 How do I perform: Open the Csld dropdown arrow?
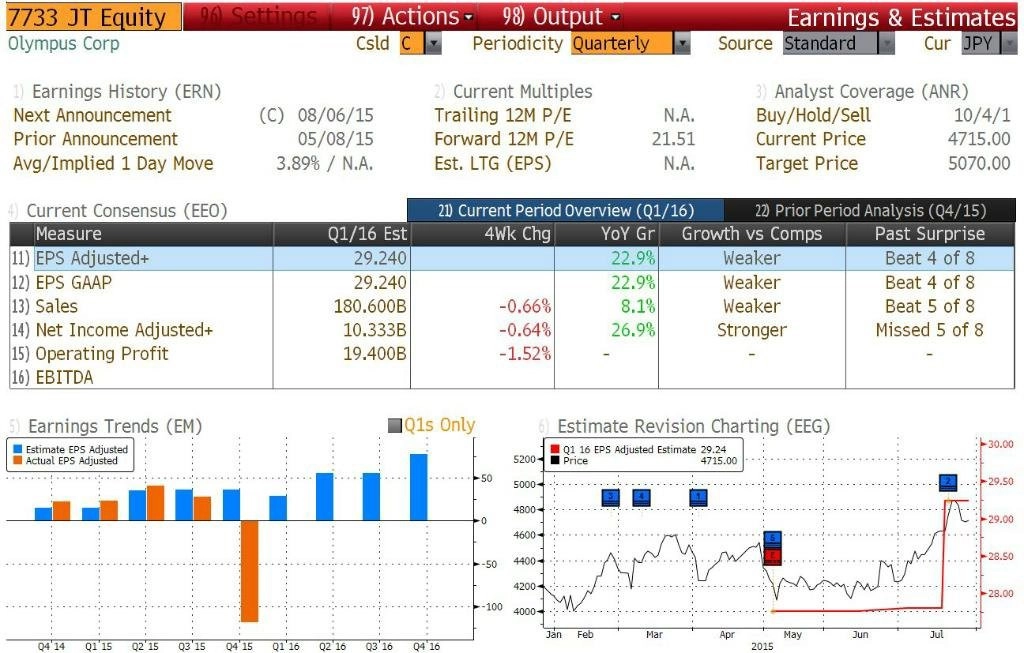433,44
